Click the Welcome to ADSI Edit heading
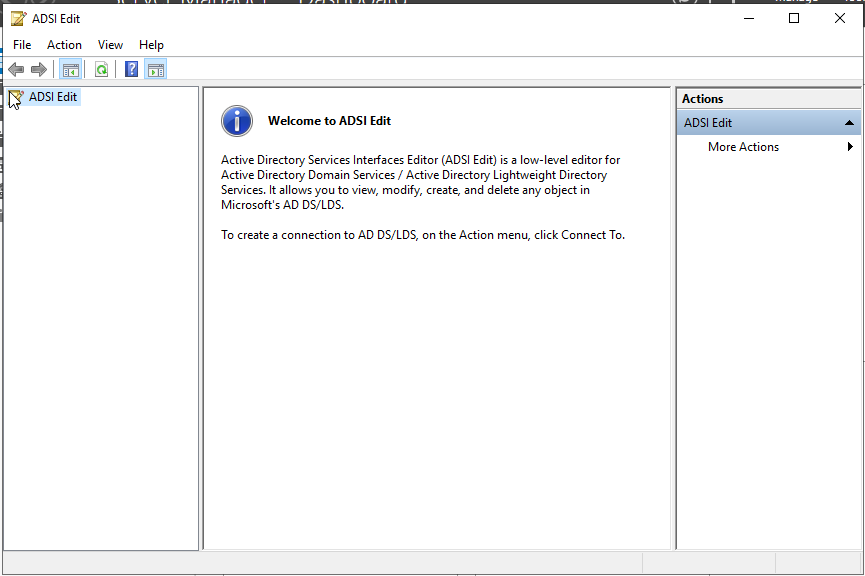865x576 pixels. [x=329, y=121]
